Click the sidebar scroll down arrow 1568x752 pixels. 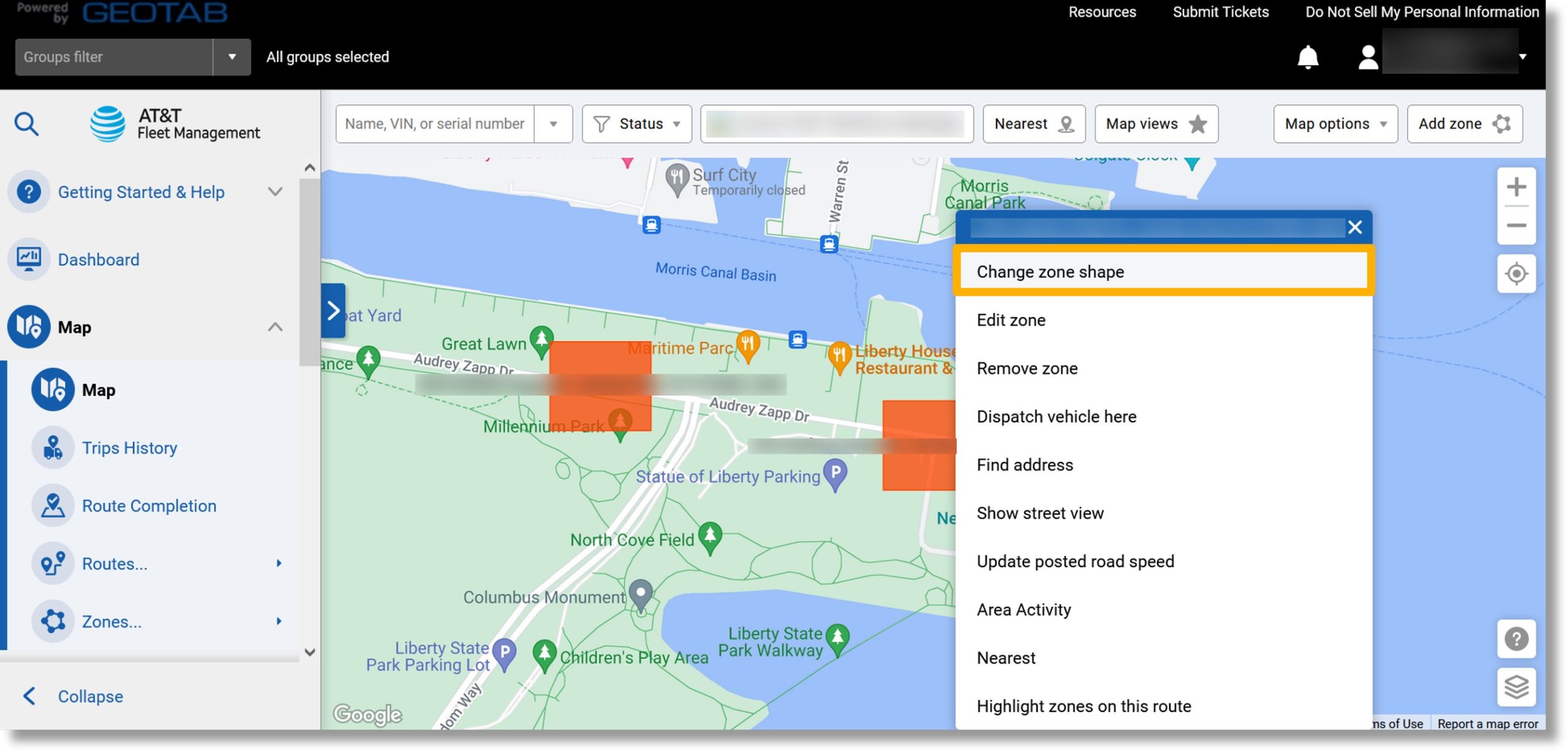click(310, 652)
